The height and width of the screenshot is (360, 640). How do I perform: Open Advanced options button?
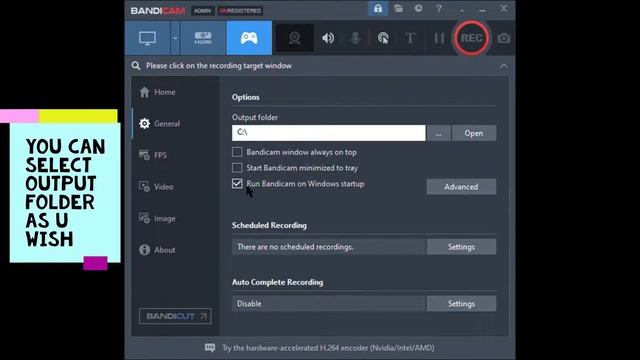click(x=461, y=187)
